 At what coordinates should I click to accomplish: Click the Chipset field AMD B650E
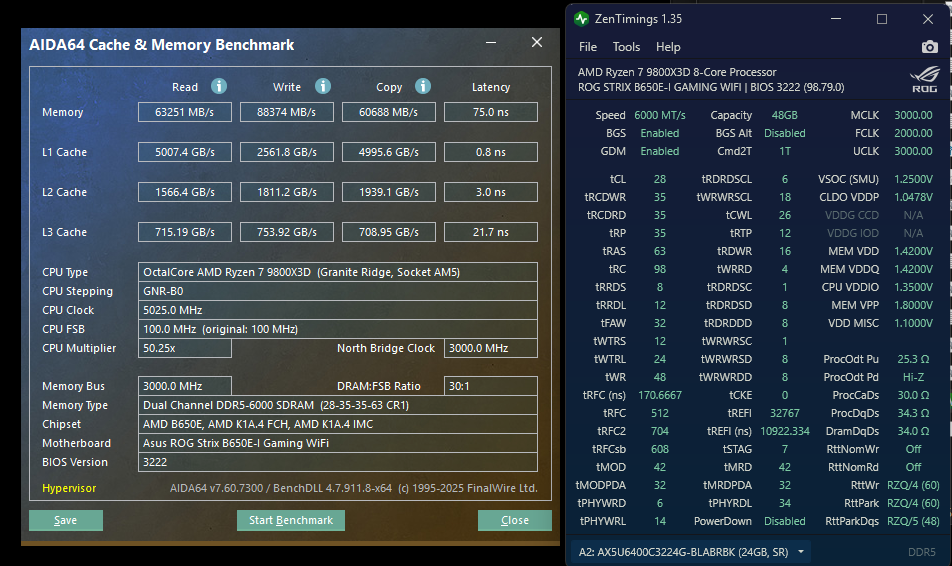(x=338, y=424)
